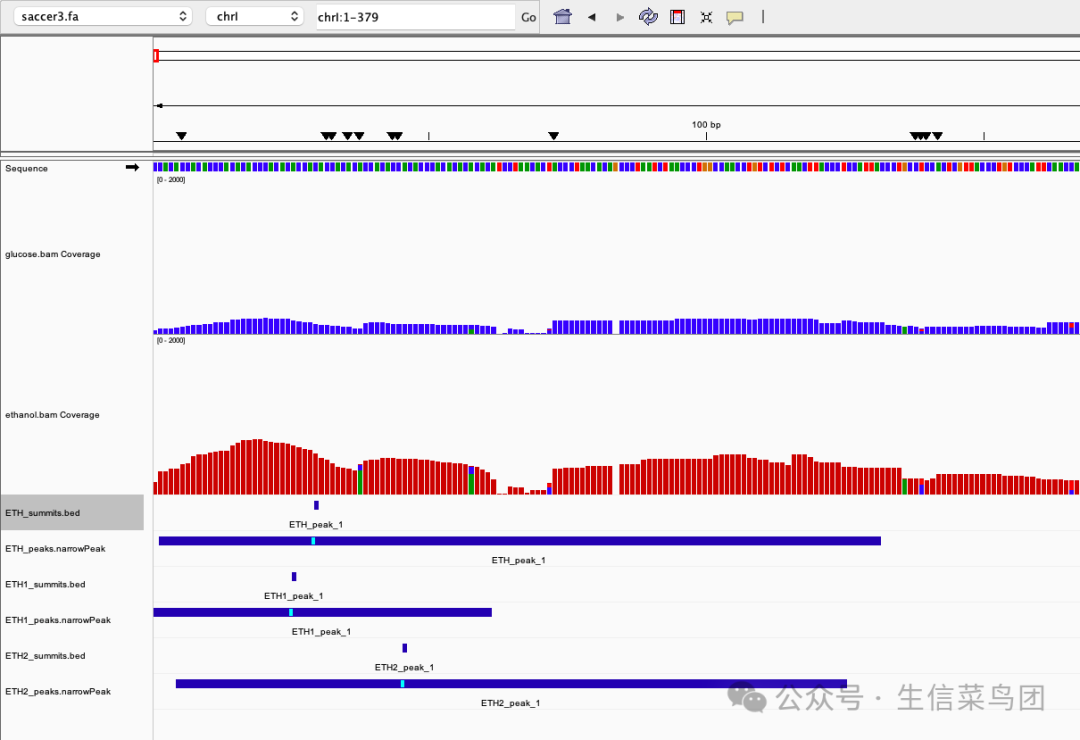Click the cyan summit mark in ETH_peaks.narrowPeak
The width and height of the screenshot is (1080, 740).
pos(313,541)
